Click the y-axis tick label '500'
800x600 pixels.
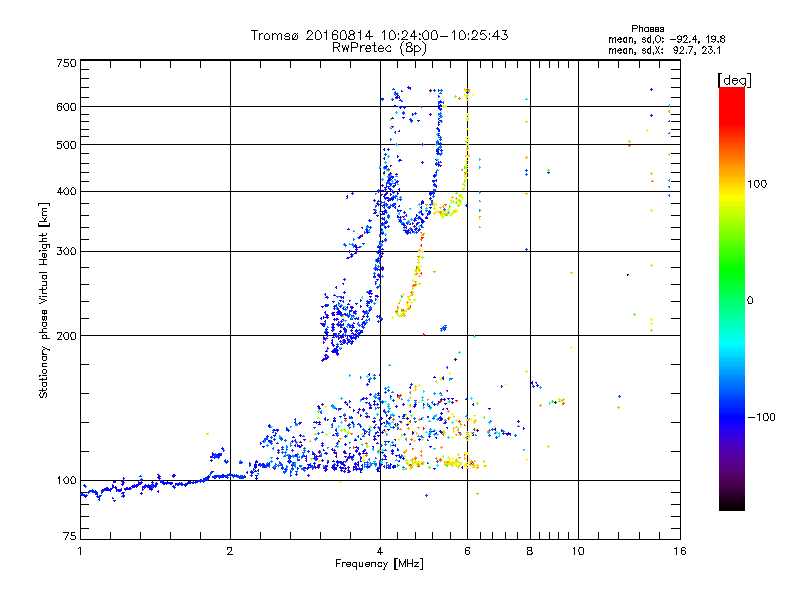pyautogui.click(x=66, y=145)
